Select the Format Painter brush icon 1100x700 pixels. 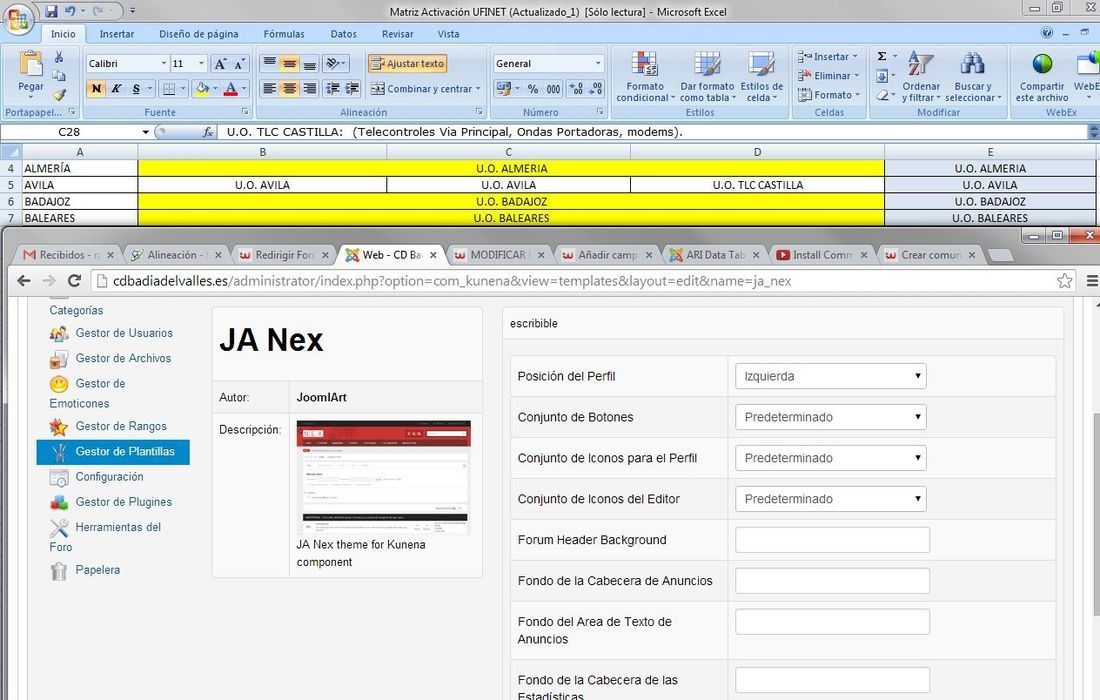click(59, 93)
